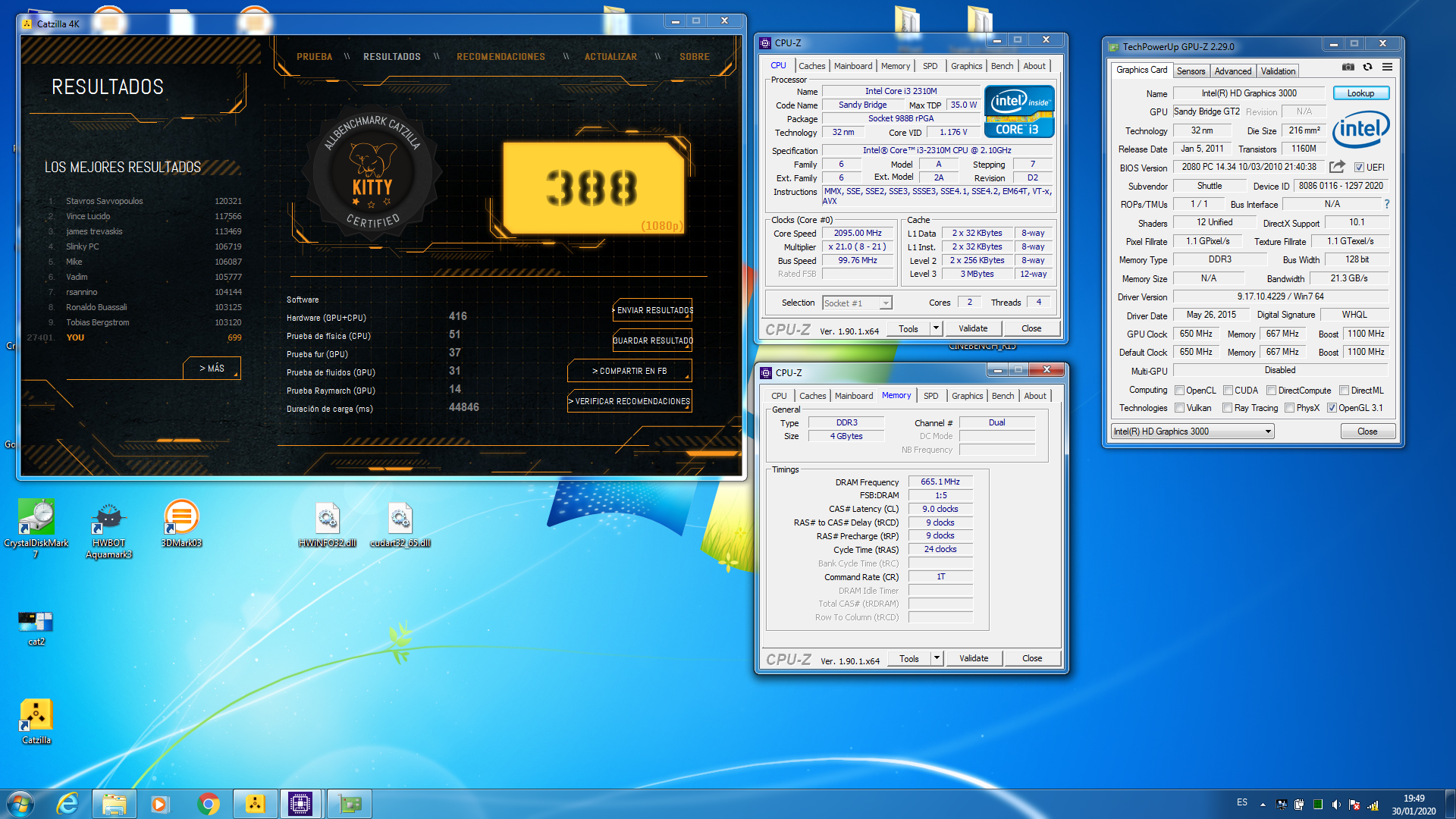Open the GPU-Z hamburger menu
Viewport: 1456px width, 819px height.
click(x=1387, y=67)
